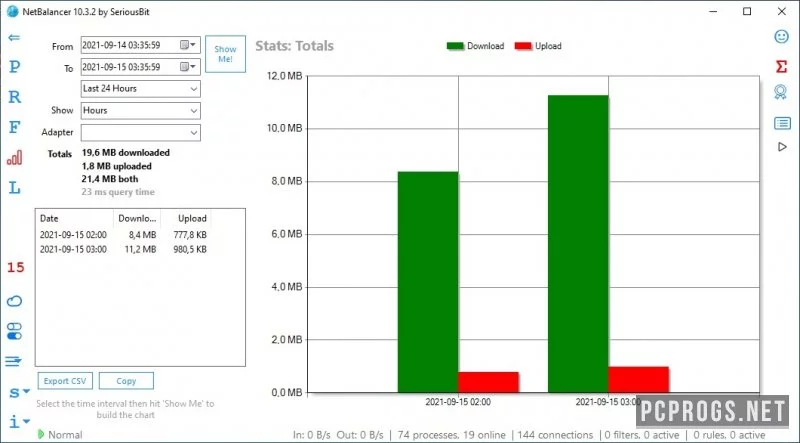
Task: Open the Filters view (F icon)
Action: (x=15, y=127)
